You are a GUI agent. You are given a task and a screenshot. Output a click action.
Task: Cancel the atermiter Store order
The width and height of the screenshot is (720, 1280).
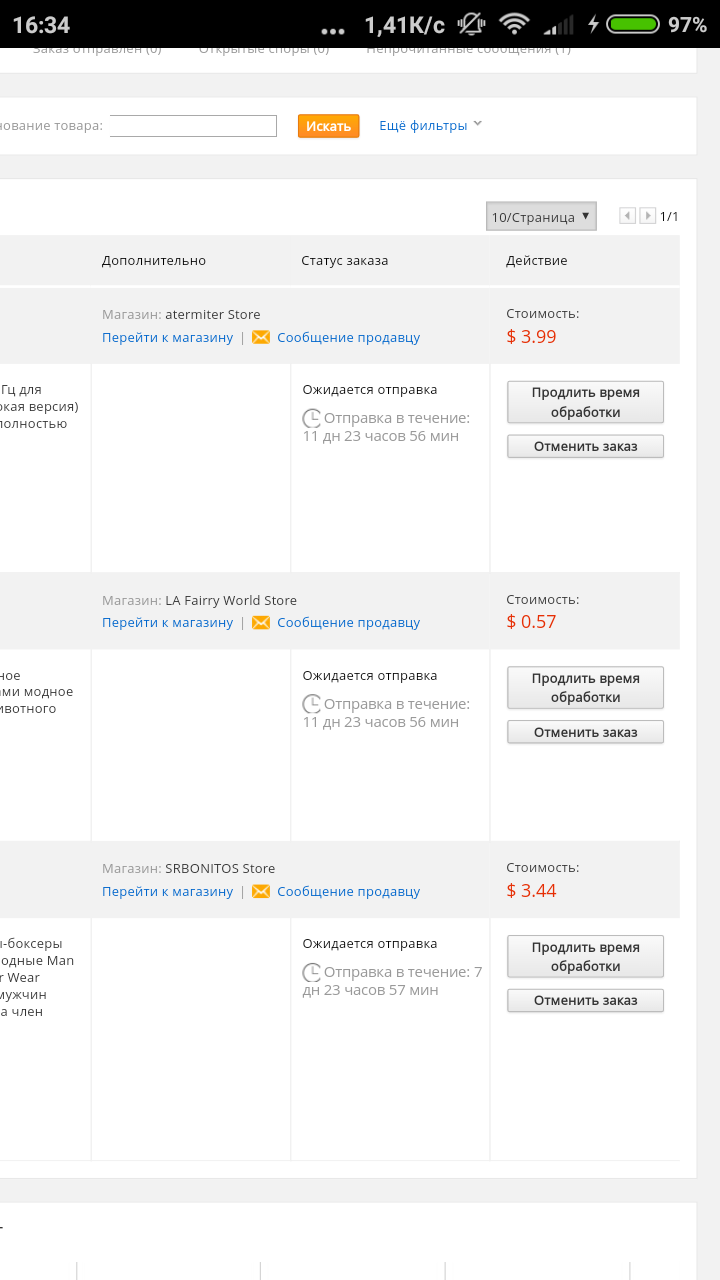click(585, 446)
